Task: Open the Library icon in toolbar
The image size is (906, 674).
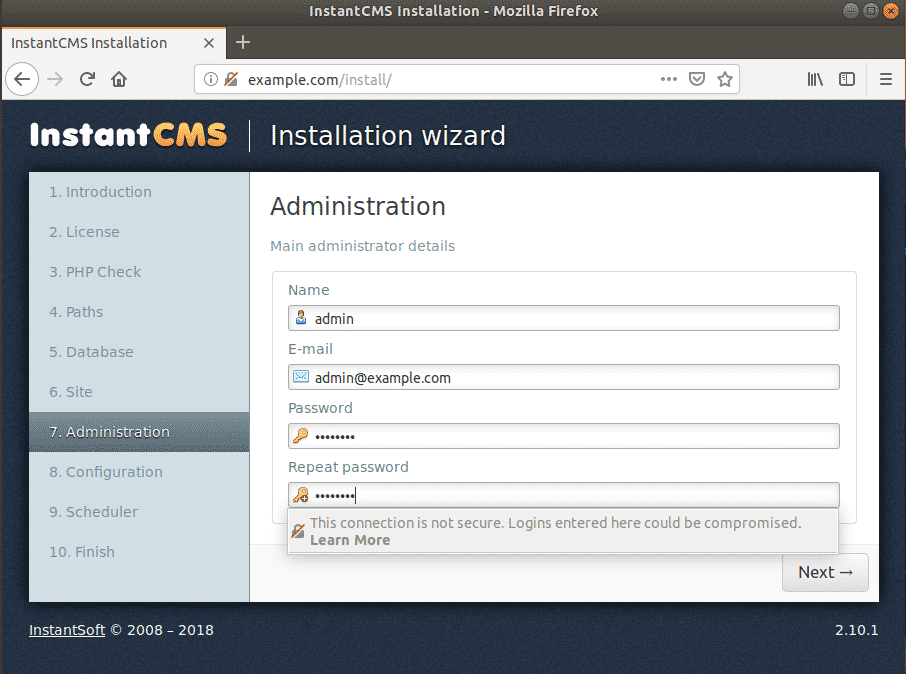Action: point(815,79)
